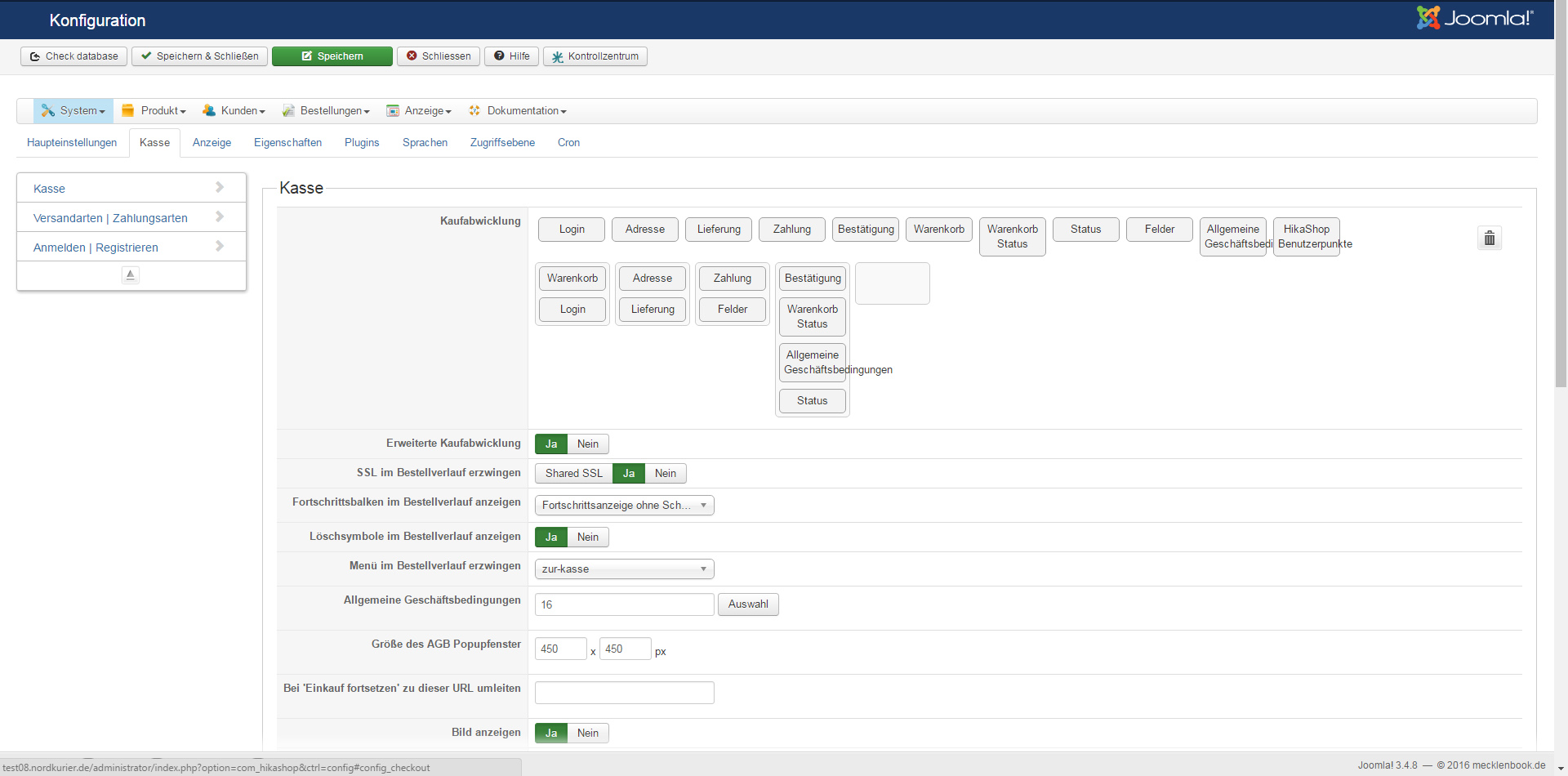
Task: Switch to the Plugins tab
Action: pos(361,143)
